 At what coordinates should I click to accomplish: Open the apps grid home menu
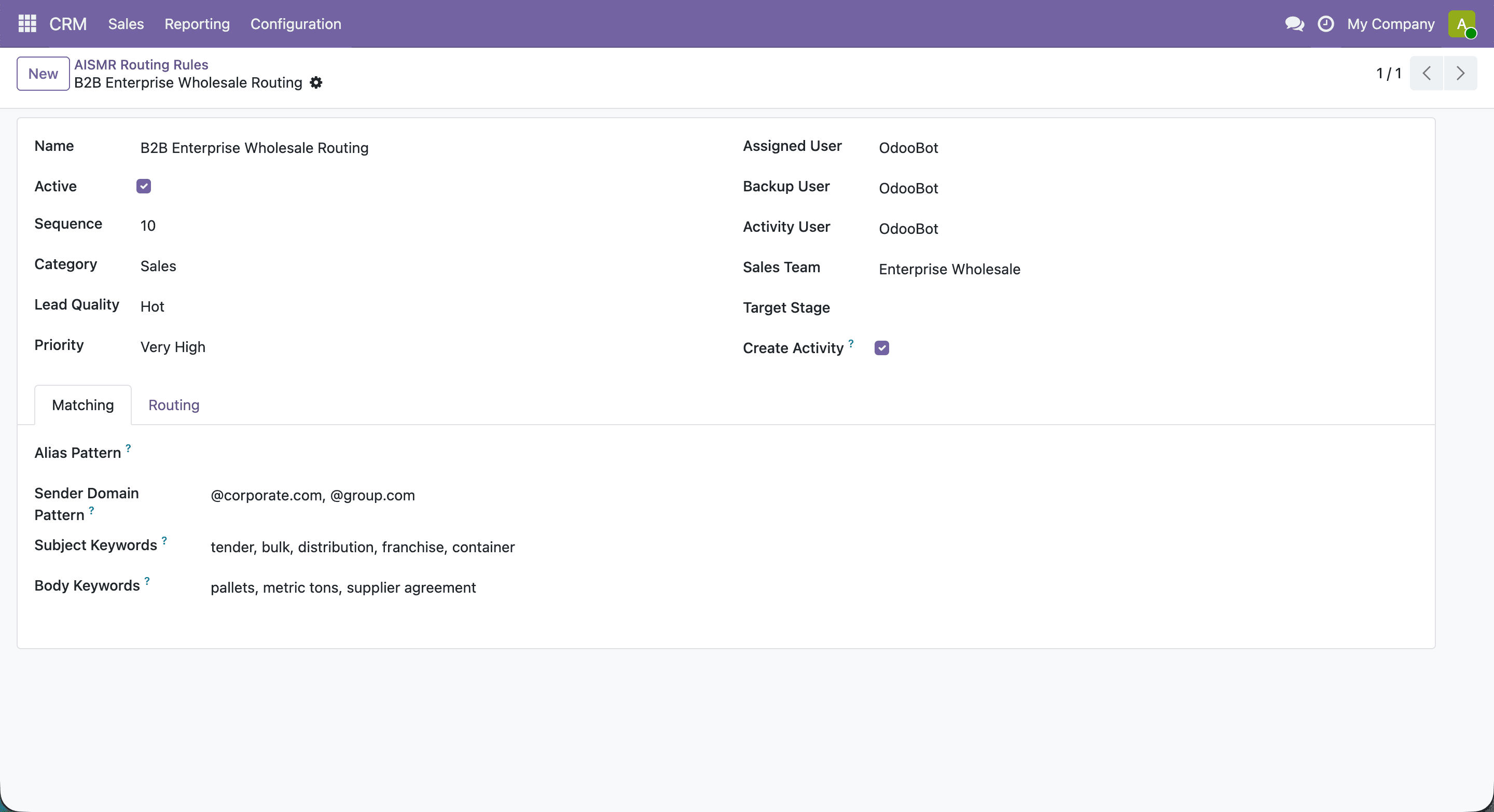point(27,24)
